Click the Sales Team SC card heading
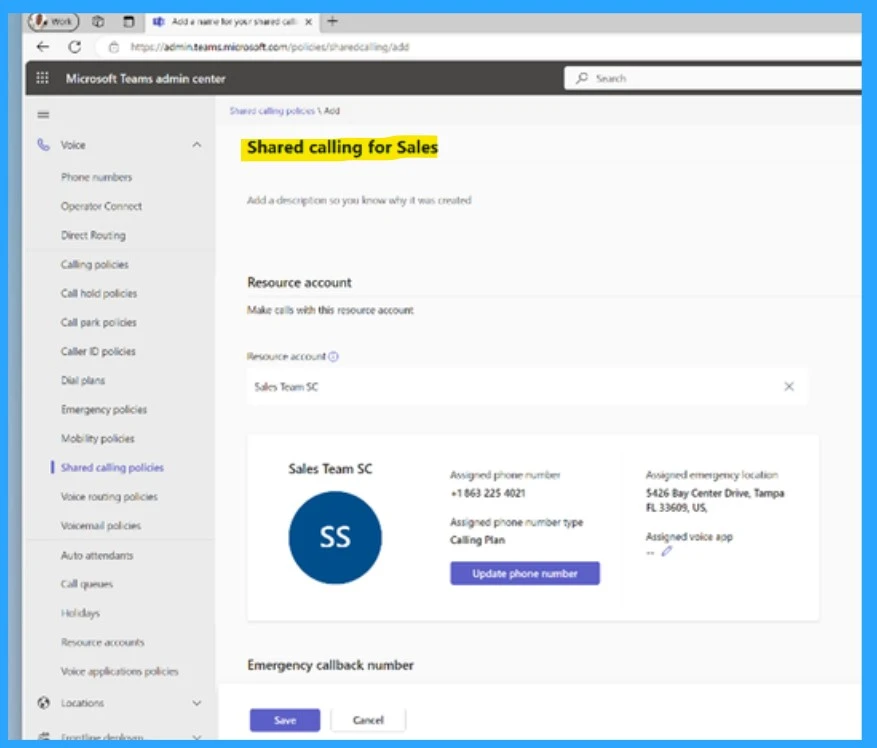 tap(330, 469)
